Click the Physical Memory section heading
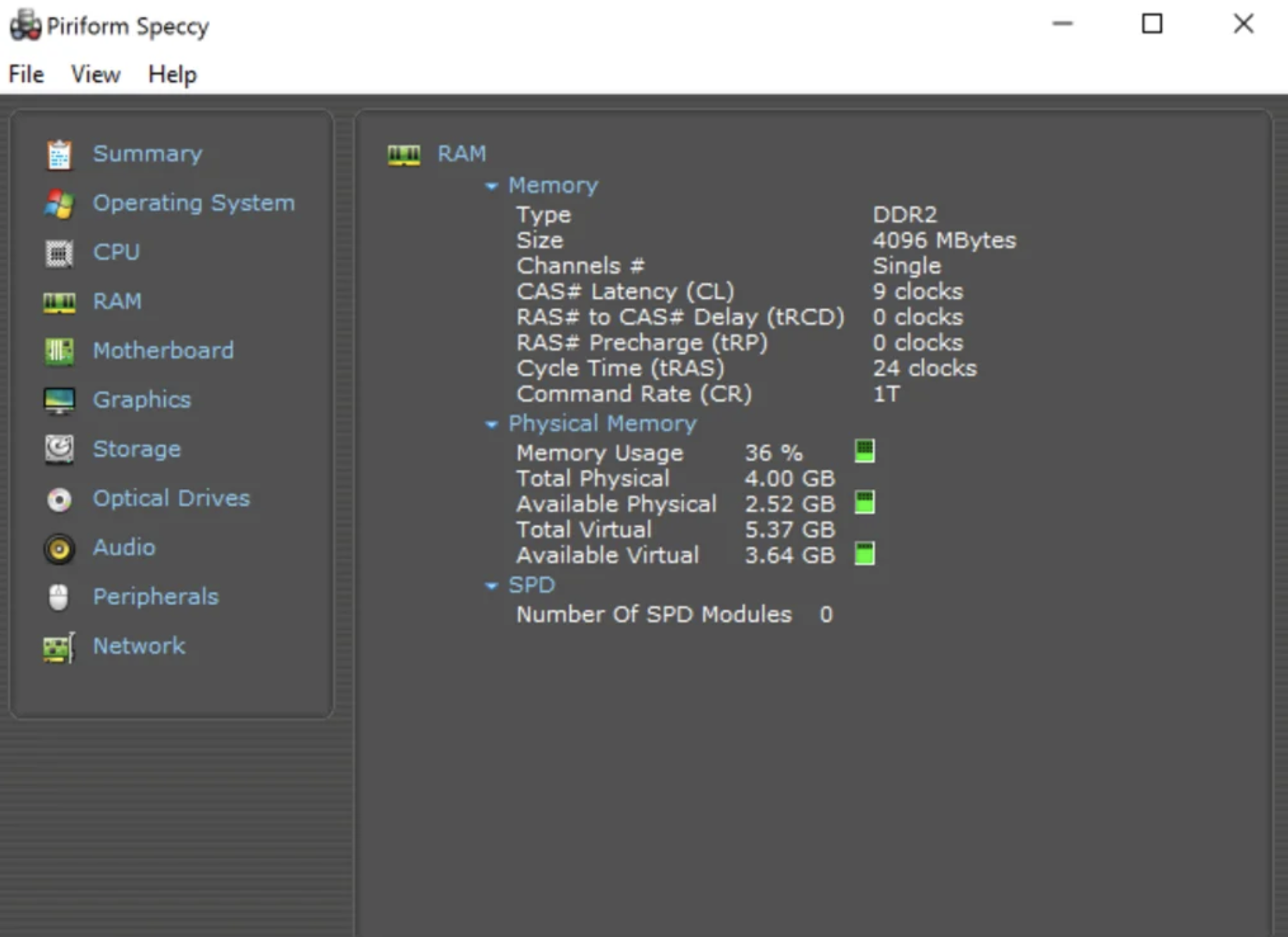Screen dimensions: 1288x937 (x=602, y=423)
